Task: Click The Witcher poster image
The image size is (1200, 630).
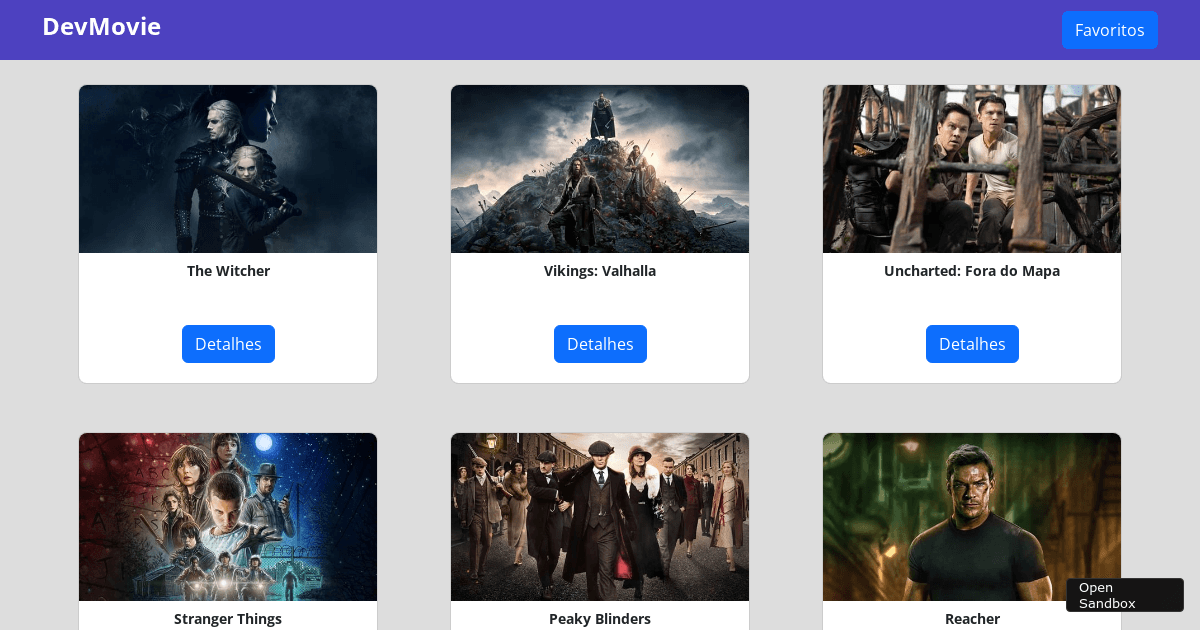Action: tap(228, 169)
